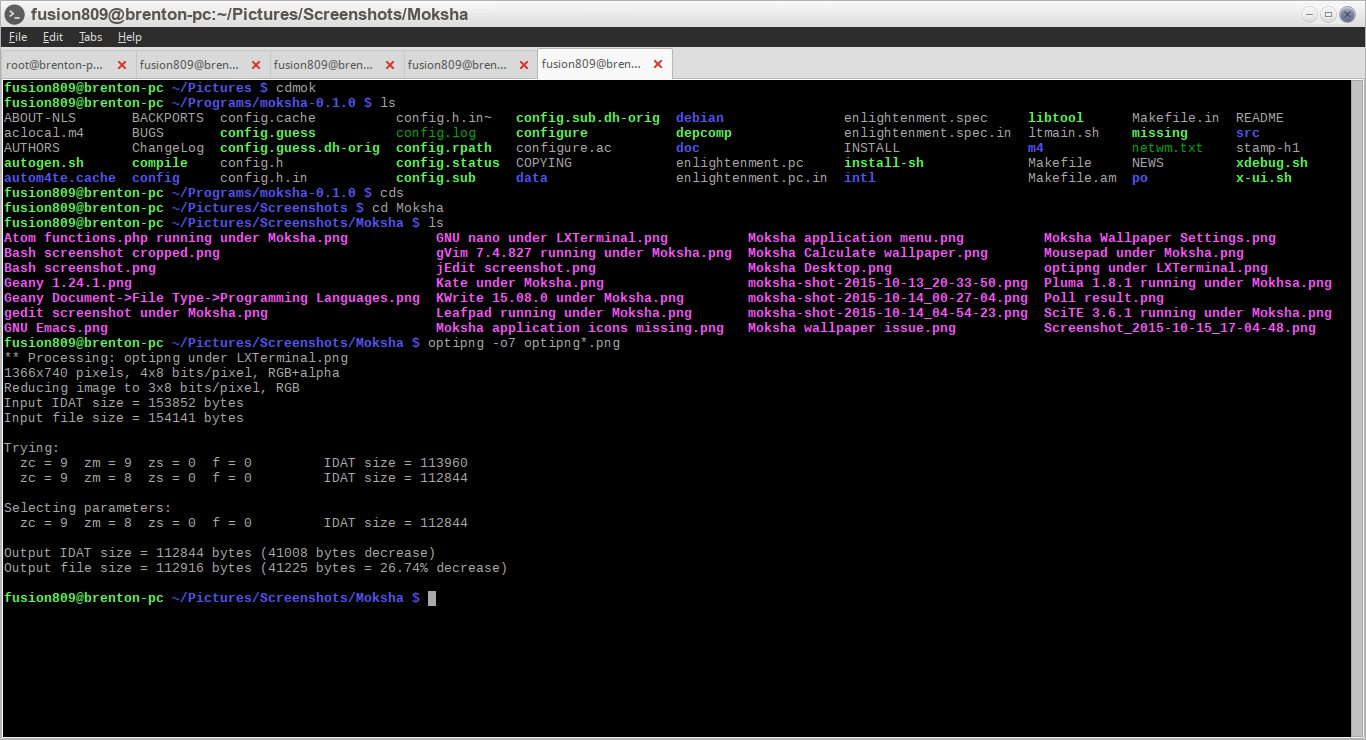Select the active rightmost terminal tab
Image resolution: width=1366 pixels, height=740 pixels.
click(592, 63)
